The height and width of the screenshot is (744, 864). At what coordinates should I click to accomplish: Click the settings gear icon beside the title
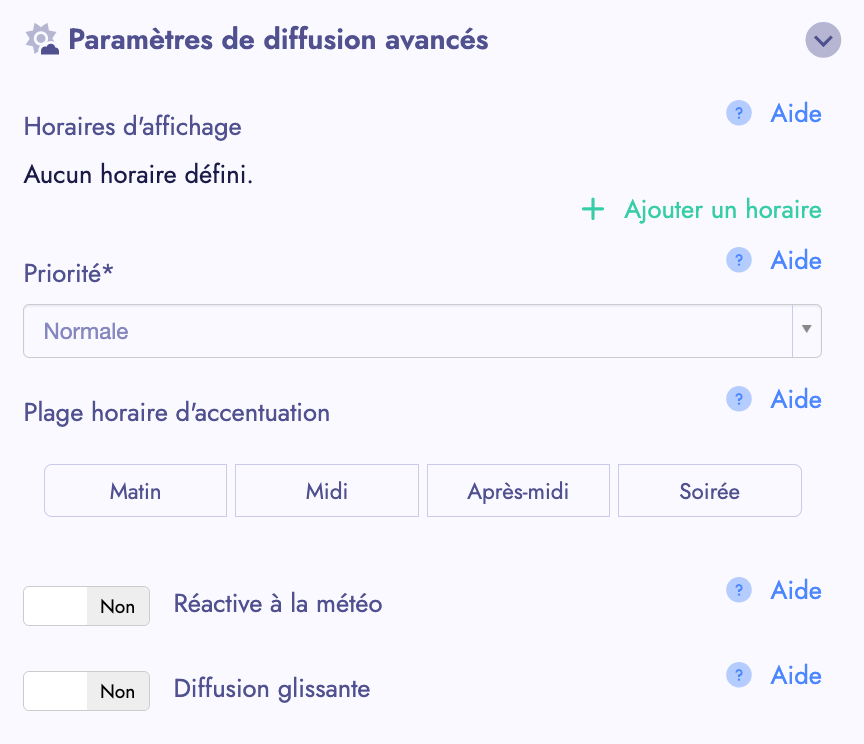point(42,41)
